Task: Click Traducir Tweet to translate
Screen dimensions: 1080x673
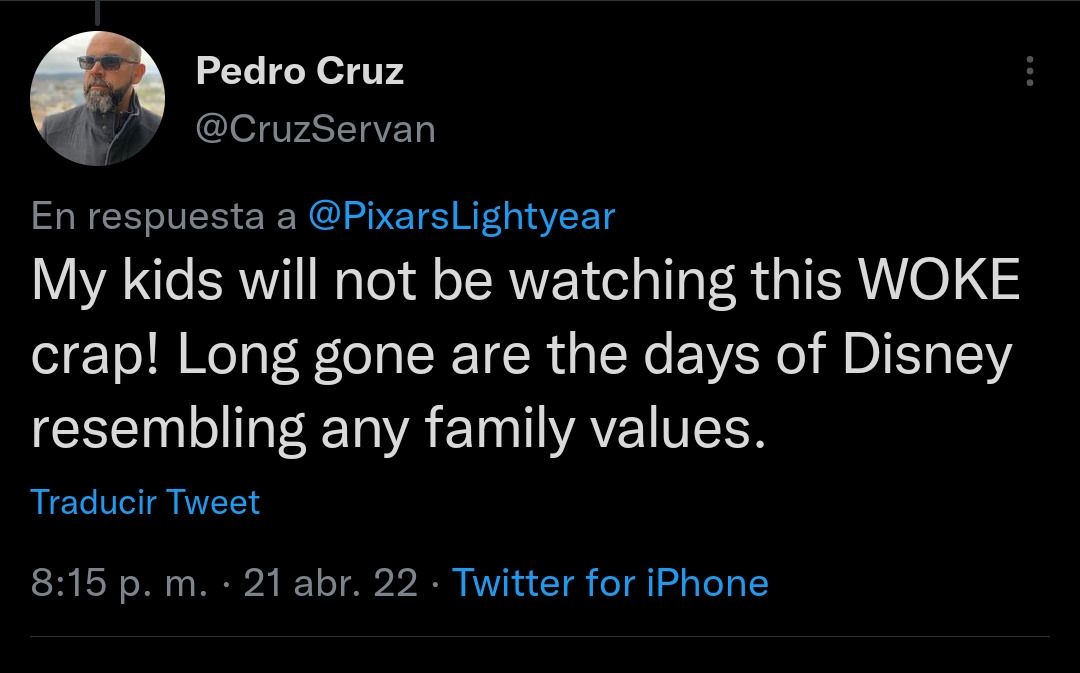Action: coord(145,501)
